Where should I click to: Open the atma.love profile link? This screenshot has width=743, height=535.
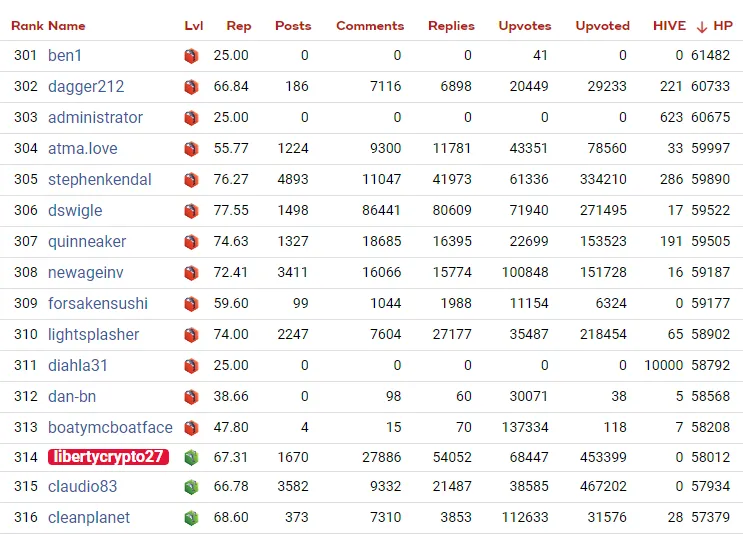tap(83, 148)
